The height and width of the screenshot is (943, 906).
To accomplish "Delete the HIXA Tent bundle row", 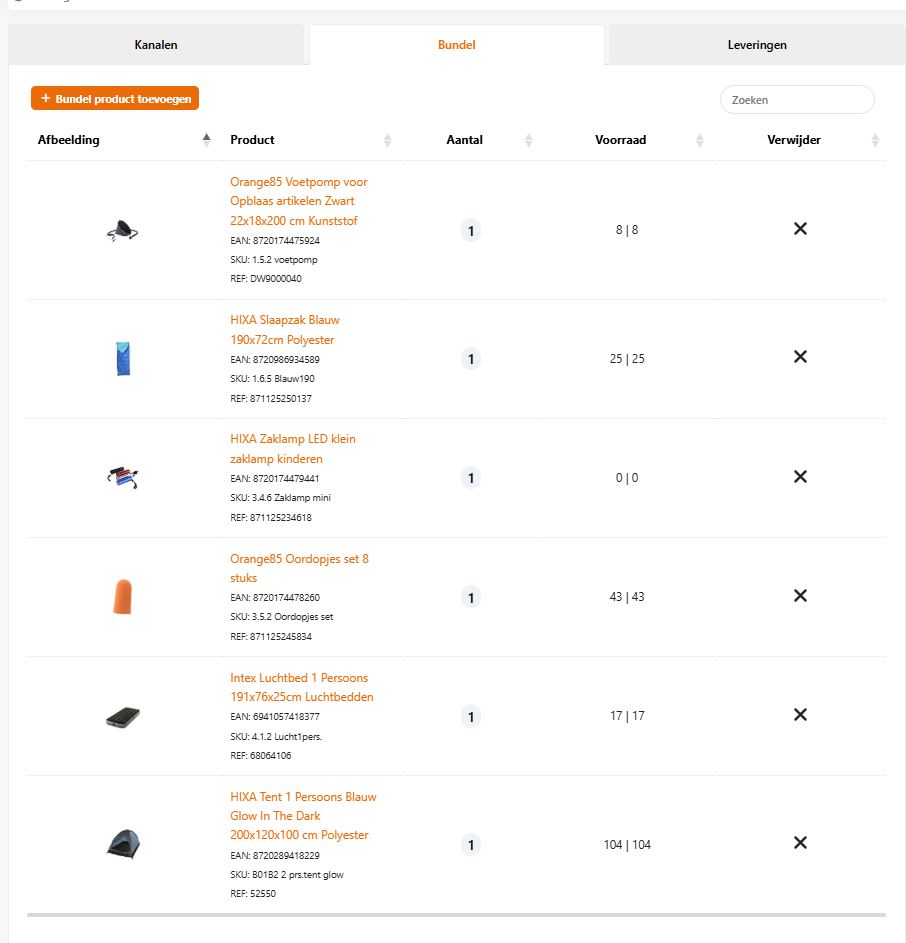I will point(800,842).
